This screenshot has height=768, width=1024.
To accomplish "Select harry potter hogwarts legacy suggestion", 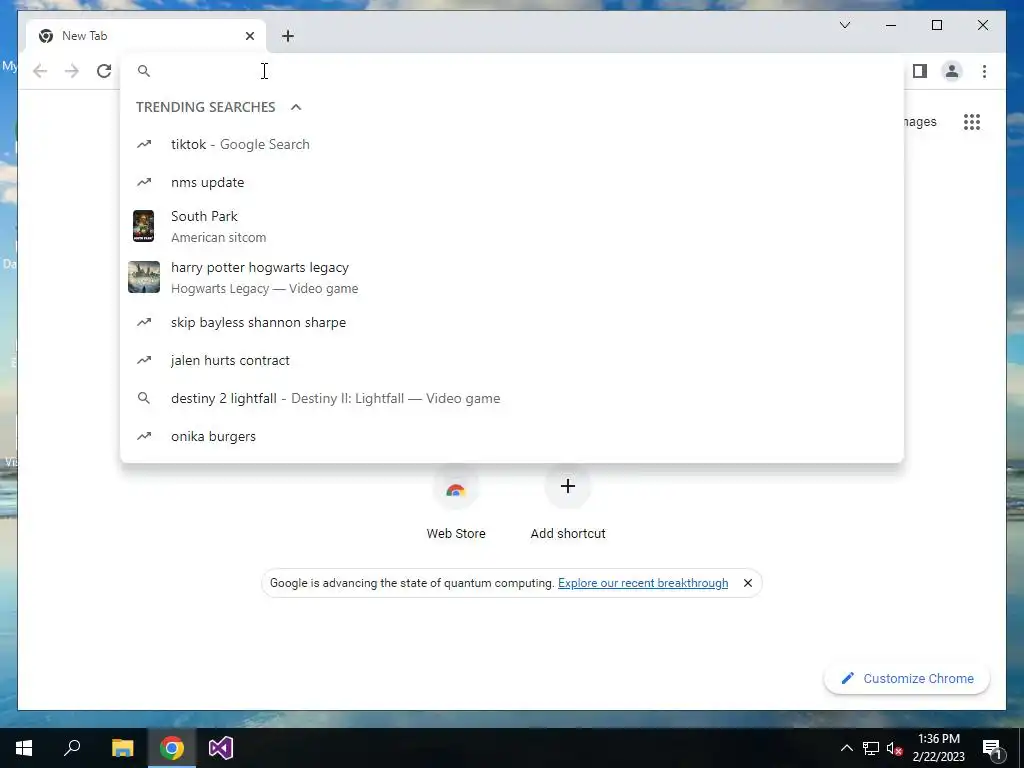I will coord(512,278).
